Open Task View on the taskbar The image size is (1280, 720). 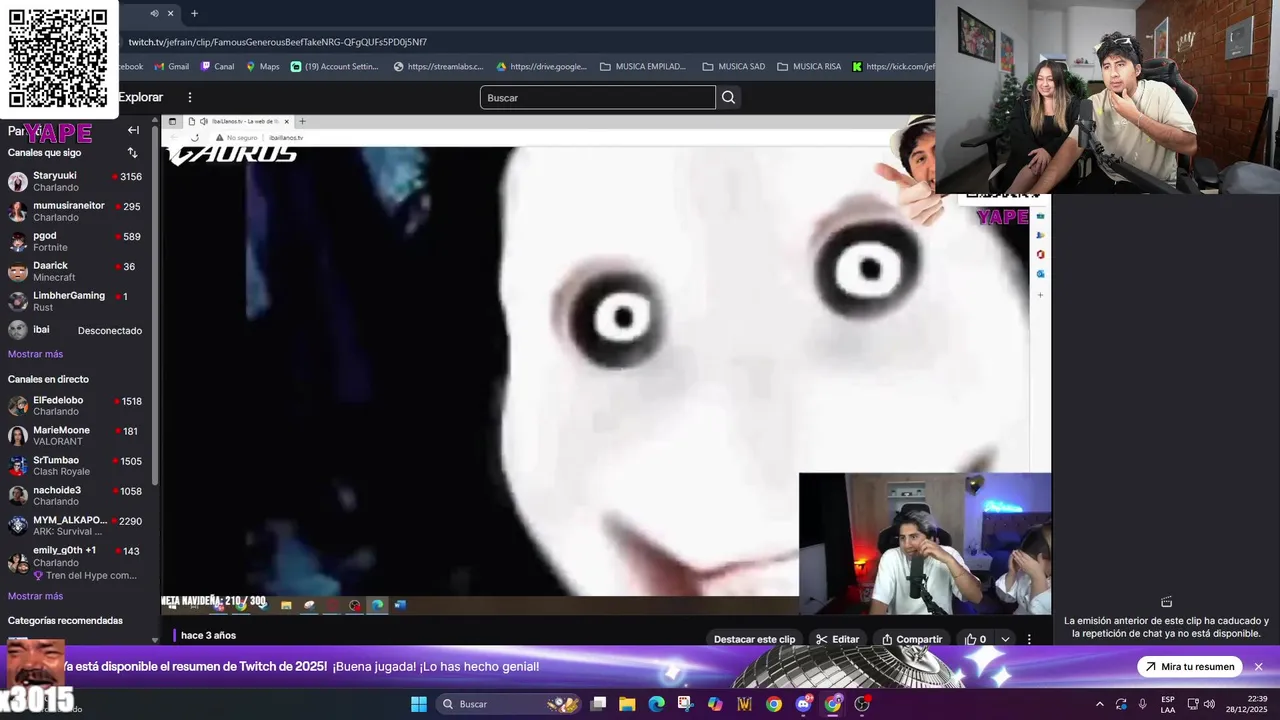pos(598,704)
